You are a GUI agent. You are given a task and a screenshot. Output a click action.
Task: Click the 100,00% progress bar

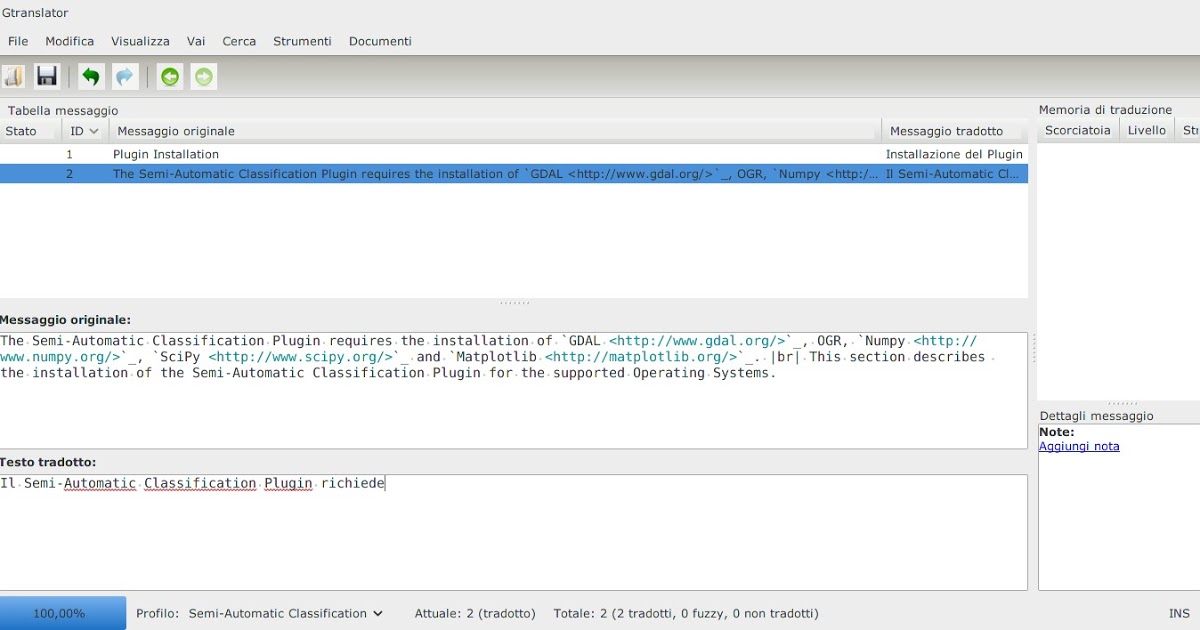click(x=63, y=613)
